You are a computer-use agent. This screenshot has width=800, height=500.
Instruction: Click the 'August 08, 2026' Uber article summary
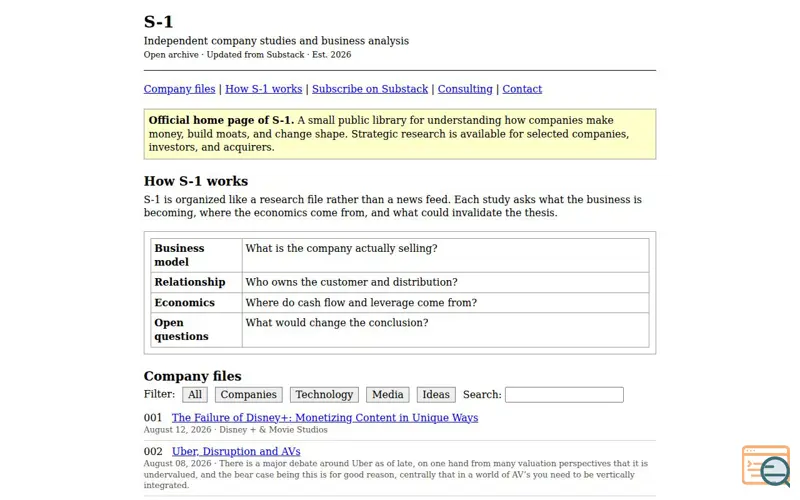(396, 474)
